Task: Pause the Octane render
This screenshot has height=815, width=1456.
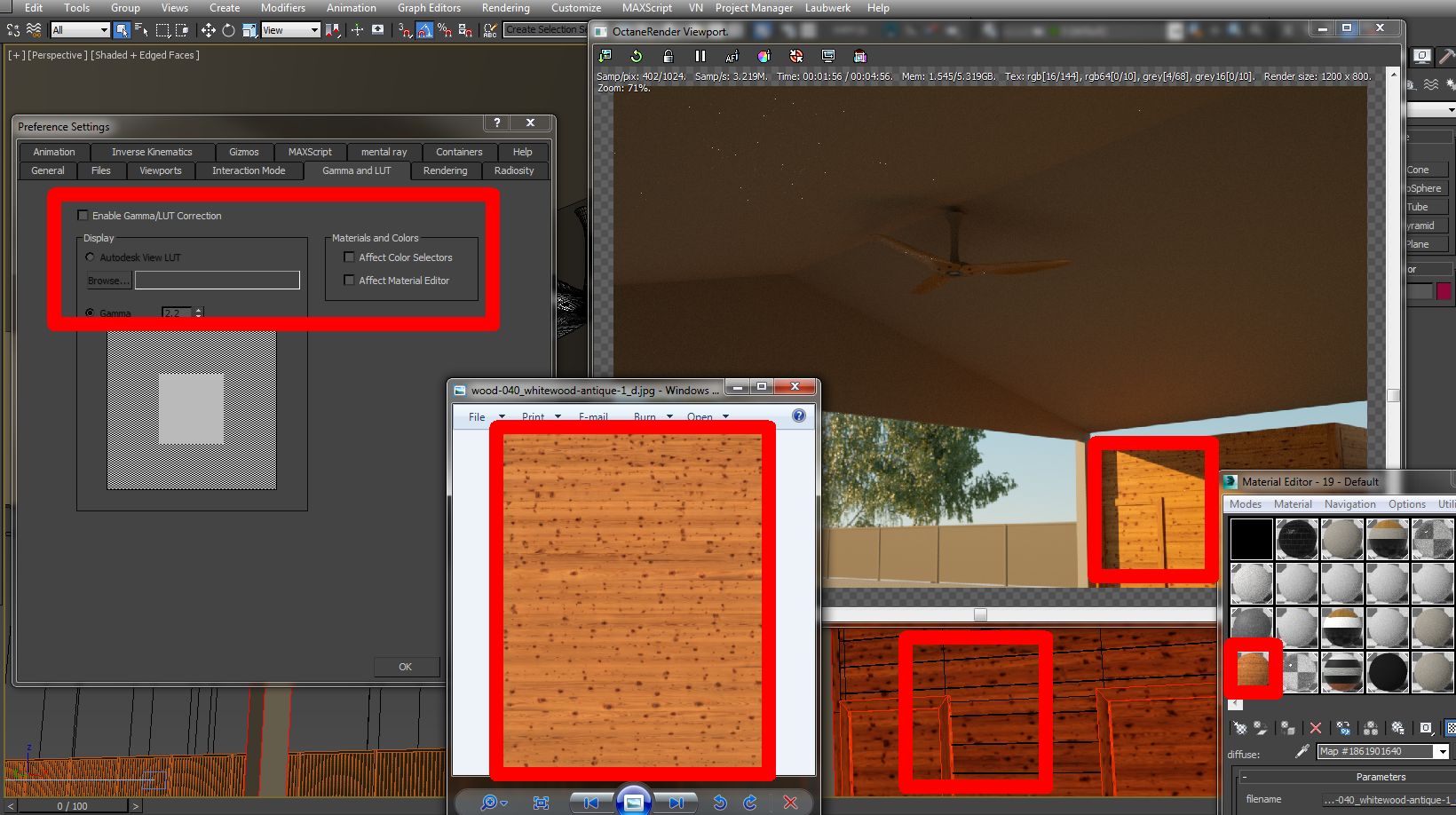Action: (700, 56)
